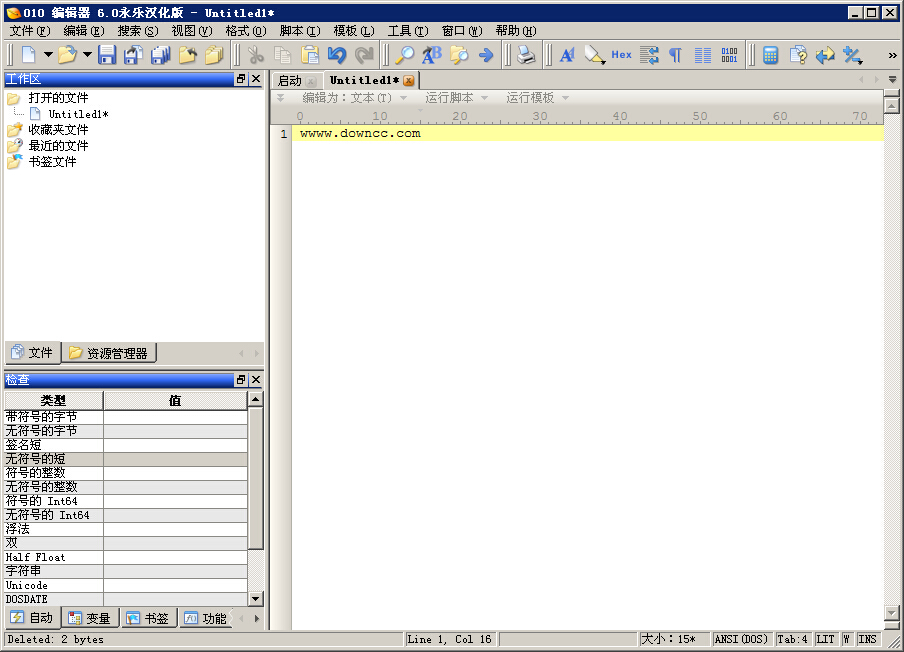Viewport: 904px width, 652px height.
Task: Switch to the 启动 tab
Action: pos(292,80)
